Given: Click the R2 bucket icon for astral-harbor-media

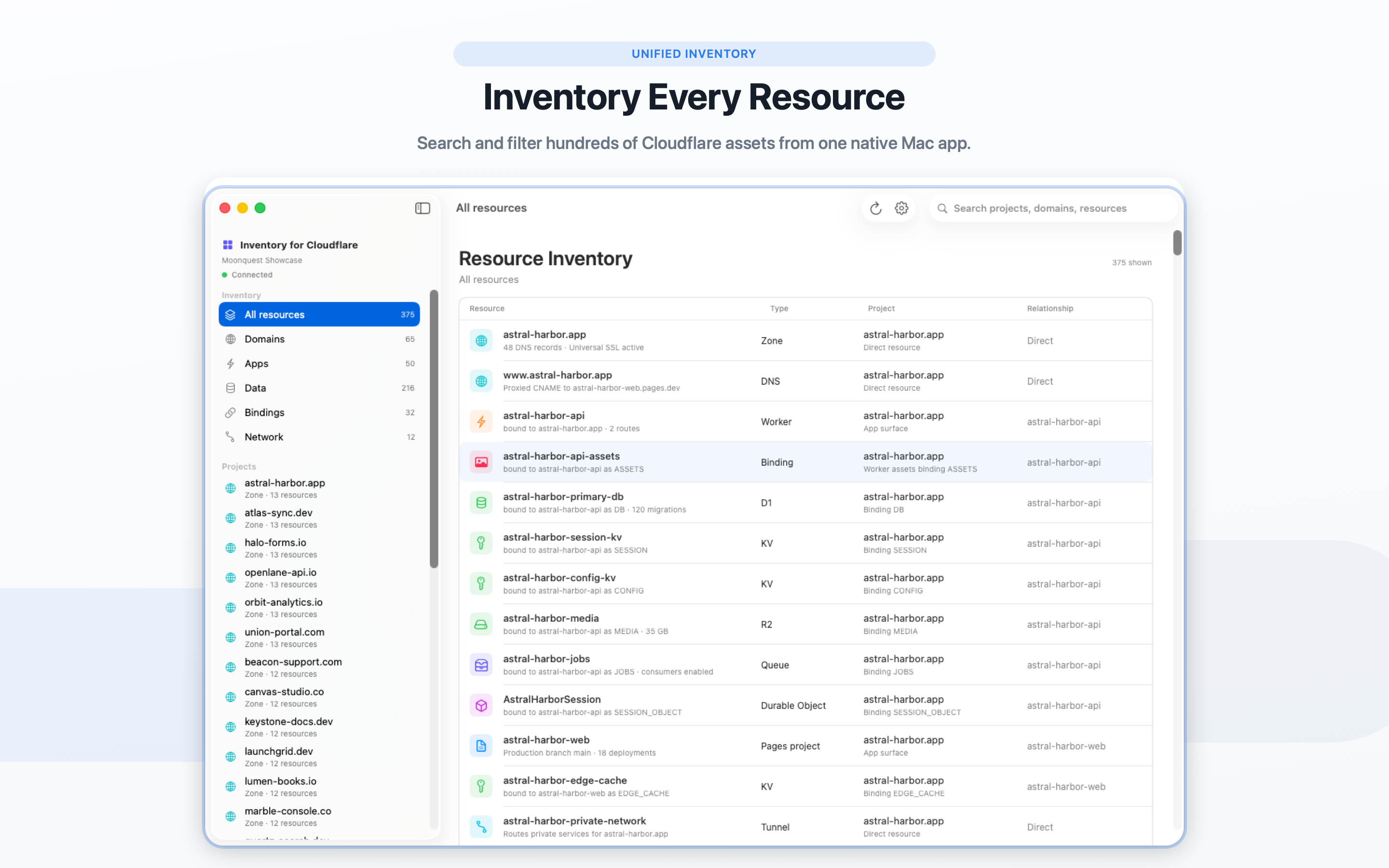Looking at the screenshot, I should point(481,624).
